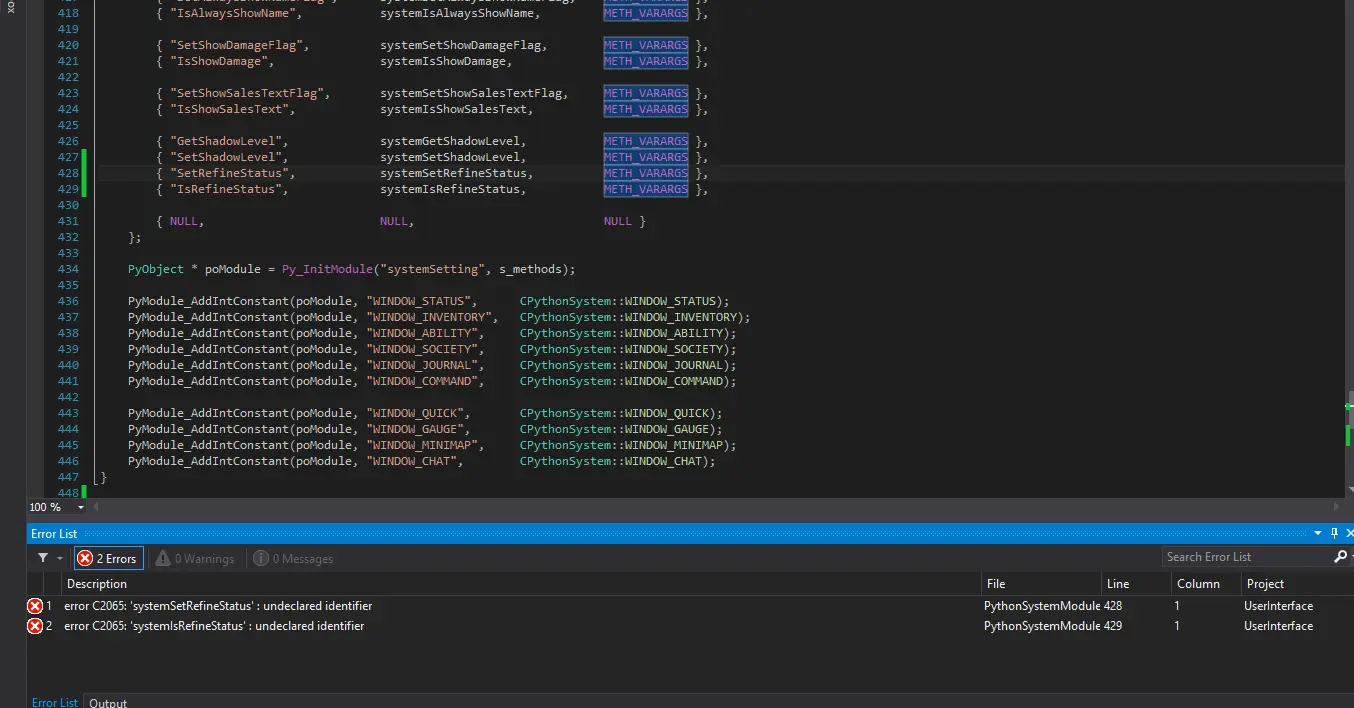The image size is (1354, 708).
Task: Open the Error List window position dropdown arrow
Action: tap(1318, 534)
